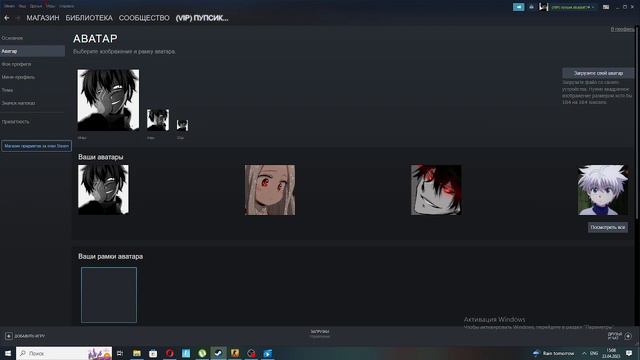The height and width of the screenshot is (360, 640).
Task: Open the red-and-black taskbar app icon
Action: pos(251,353)
